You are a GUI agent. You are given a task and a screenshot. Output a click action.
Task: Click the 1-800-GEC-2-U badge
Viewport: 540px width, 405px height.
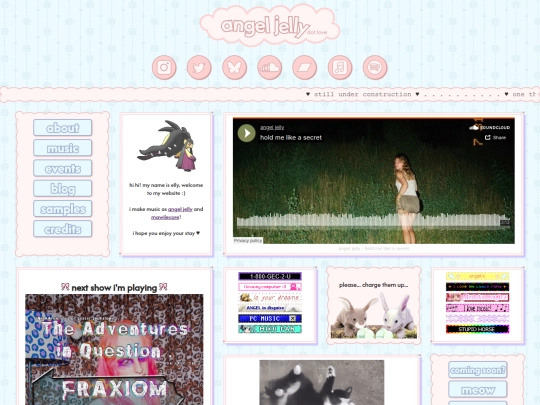pyautogui.click(x=270, y=276)
